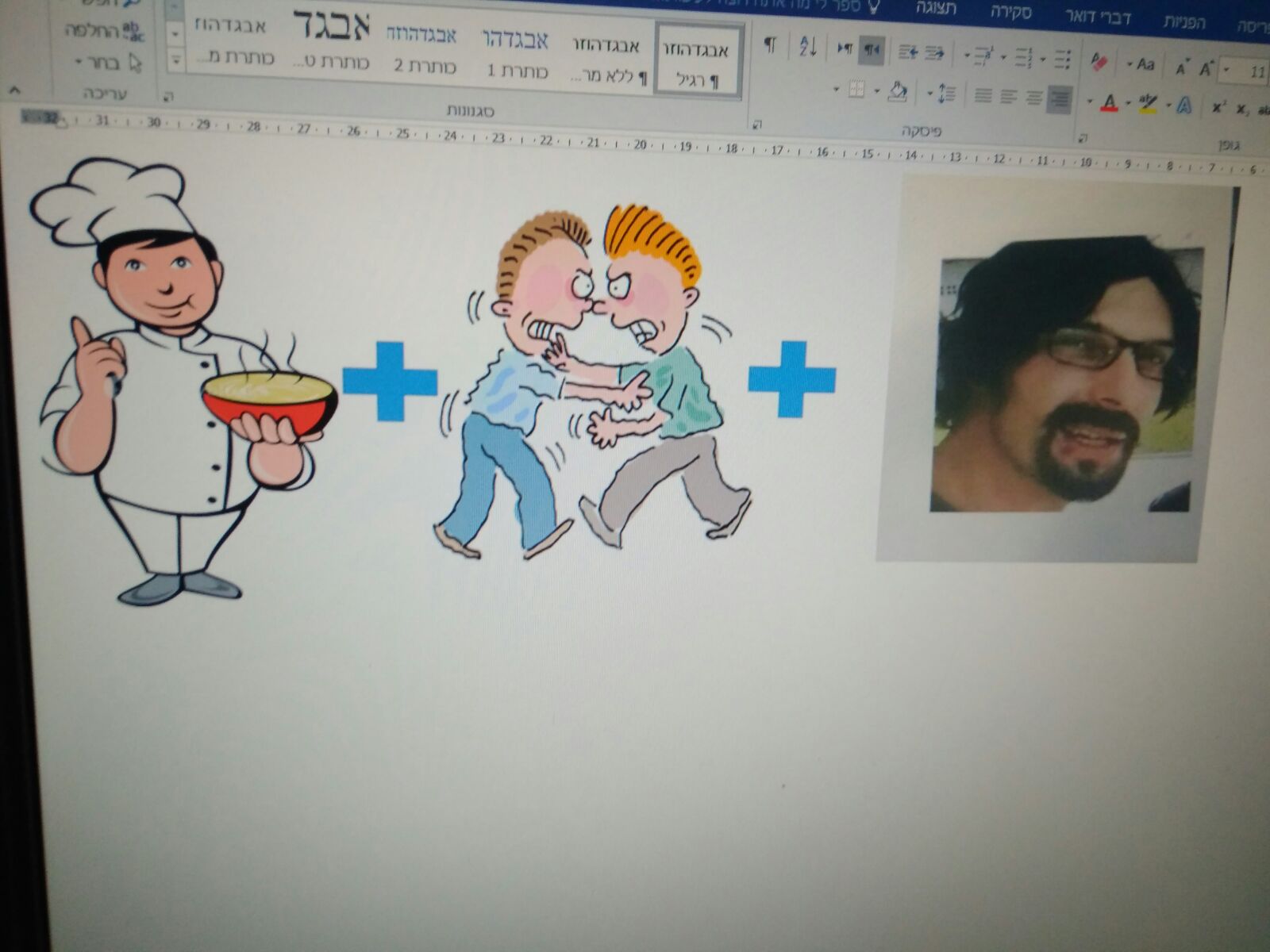Toggle the highlighted align right button
The height and width of the screenshot is (952, 1270).
[x=1059, y=99]
